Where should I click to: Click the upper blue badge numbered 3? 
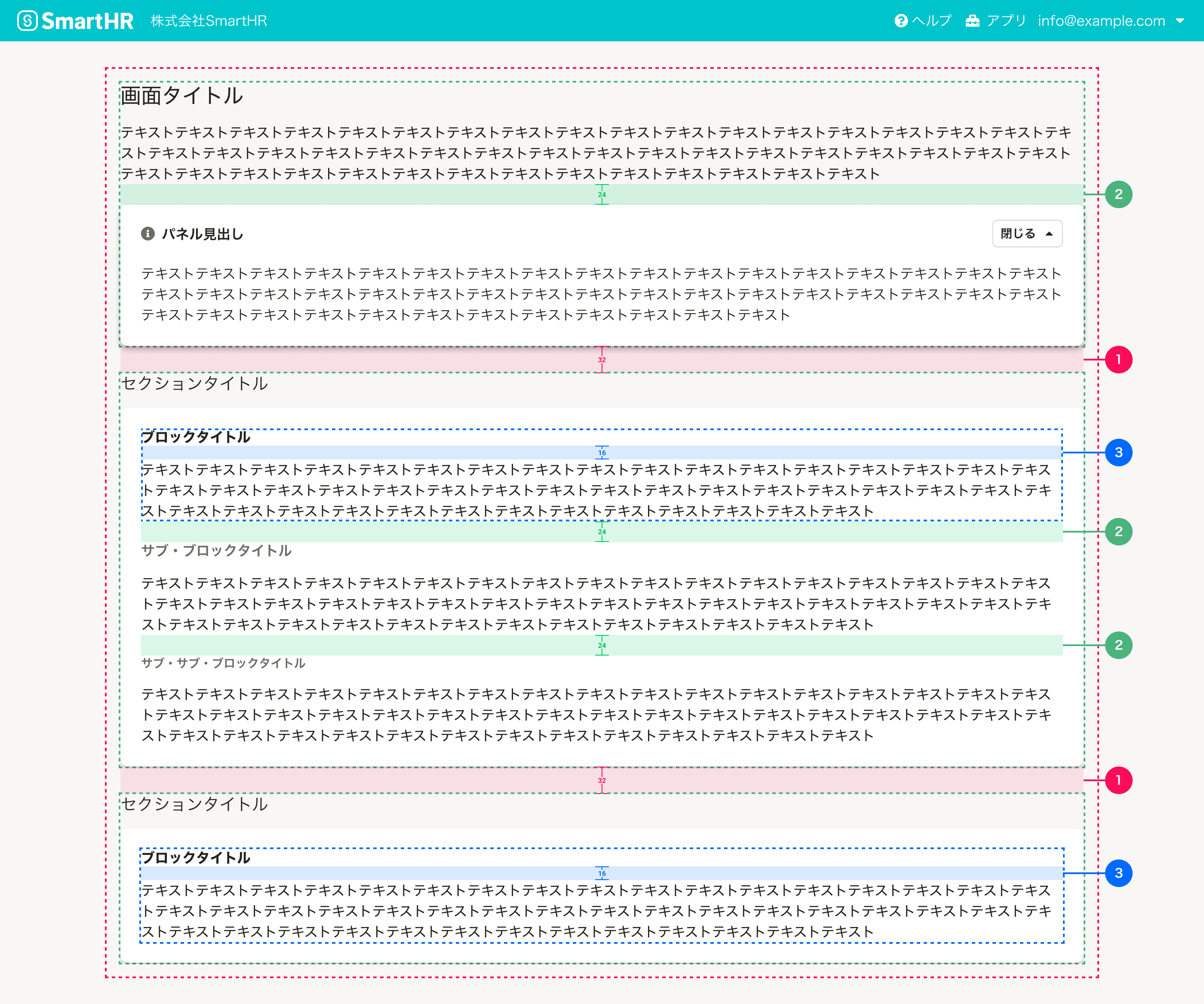point(1118,453)
